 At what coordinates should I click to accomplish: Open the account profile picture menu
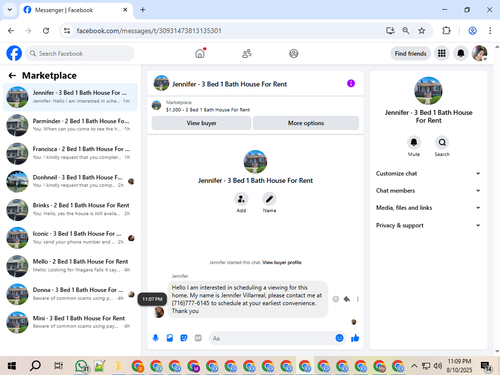pyautogui.click(x=480, y=53)
